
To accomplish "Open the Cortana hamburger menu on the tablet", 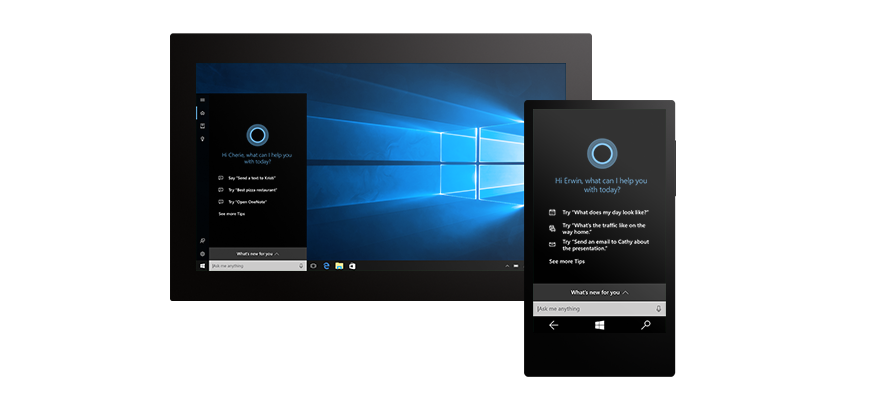I will [203, 100].
